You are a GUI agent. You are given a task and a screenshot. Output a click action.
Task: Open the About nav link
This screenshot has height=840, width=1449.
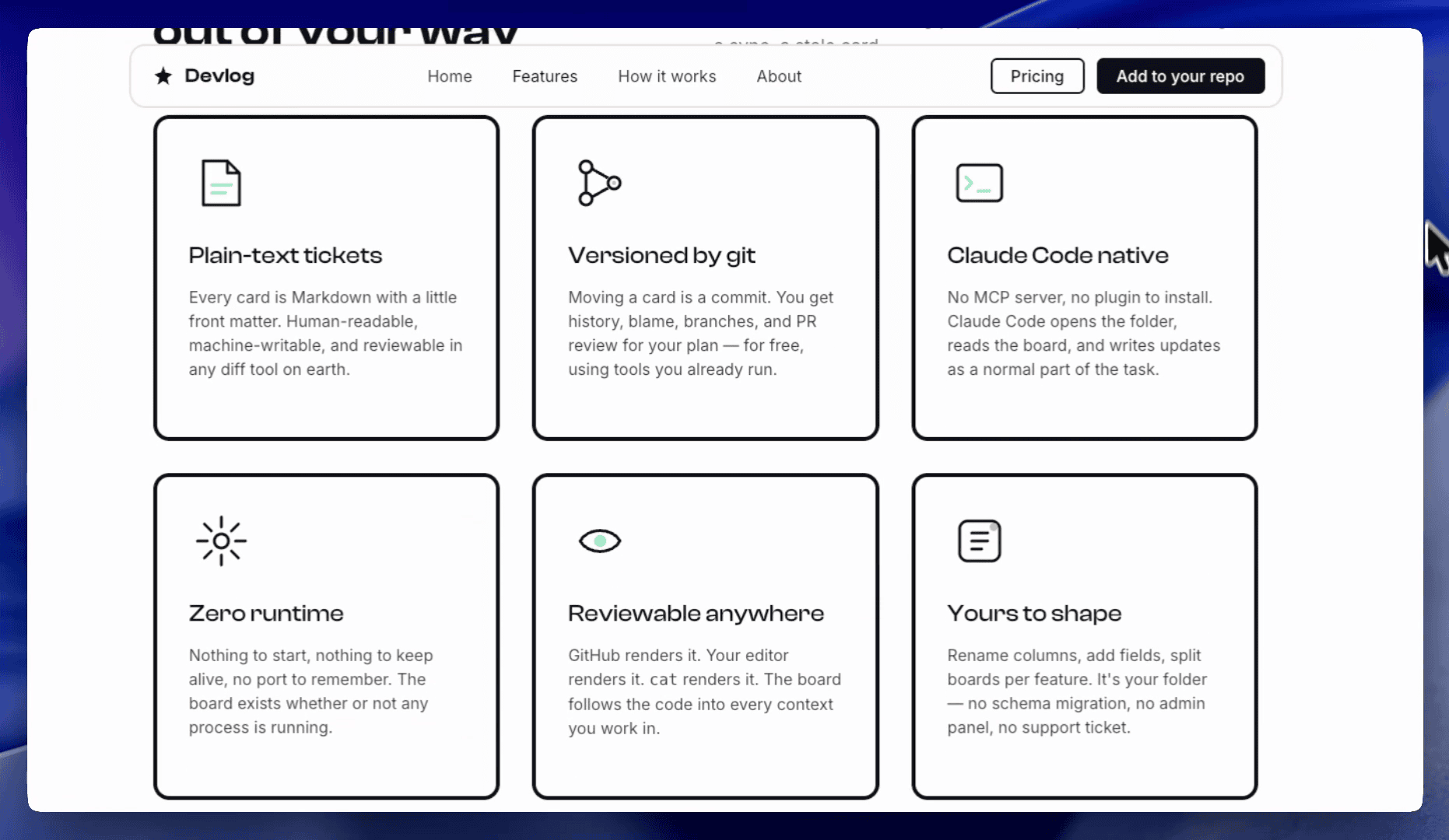pyautogui.click(x=779, y=76)
